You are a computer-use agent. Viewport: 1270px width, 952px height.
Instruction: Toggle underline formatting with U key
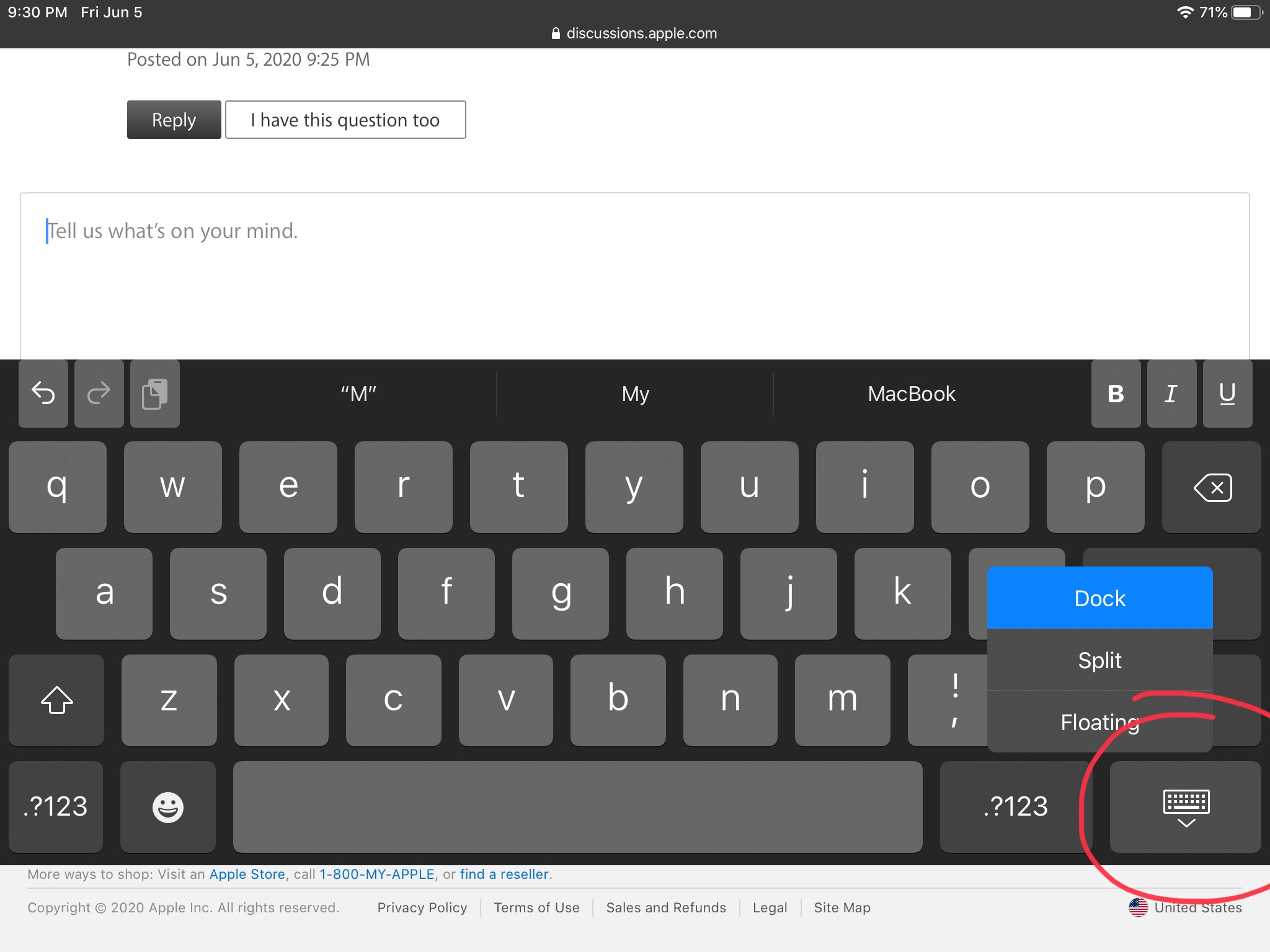1227,393
